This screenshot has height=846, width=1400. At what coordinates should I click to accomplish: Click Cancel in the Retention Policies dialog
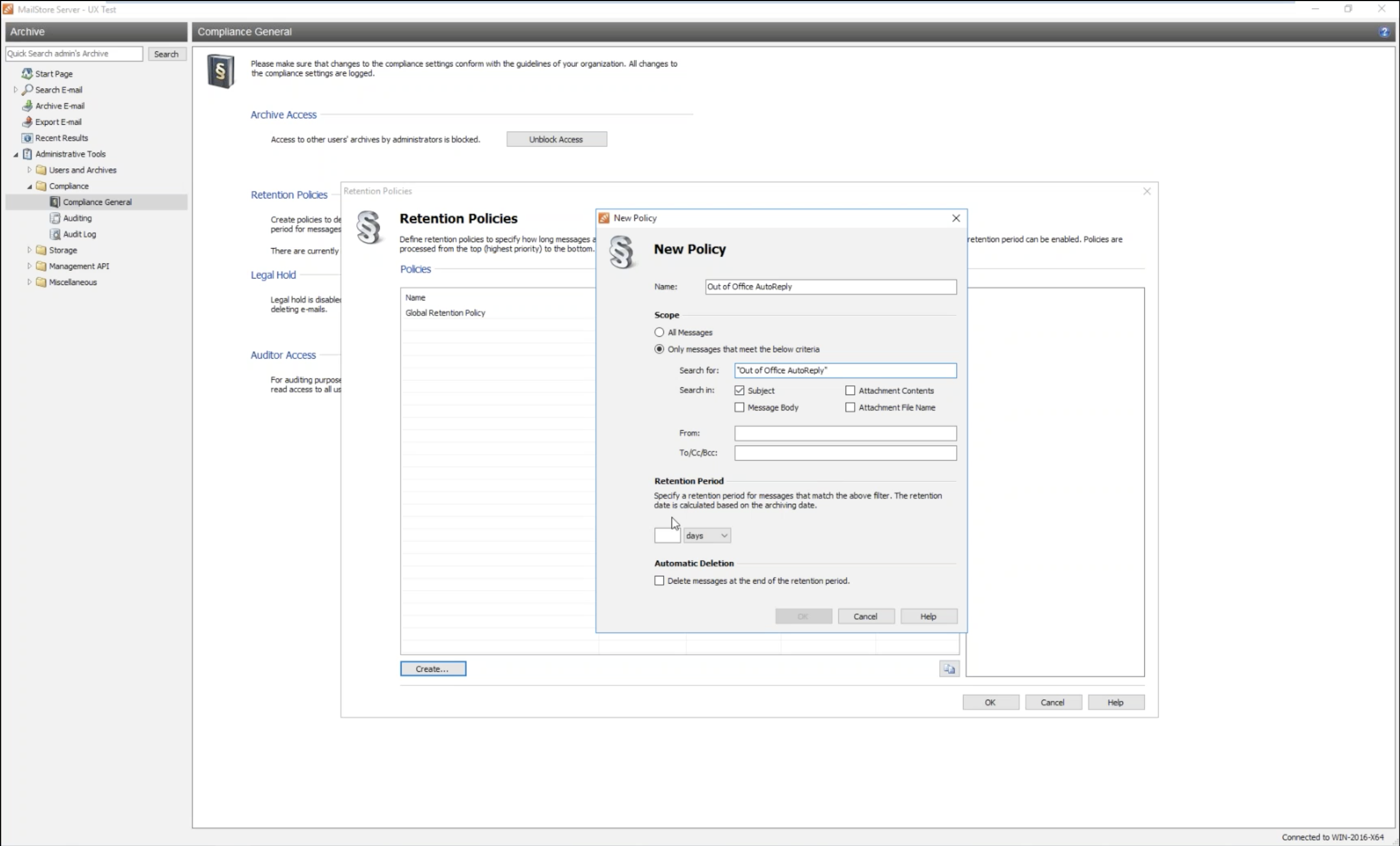pos(1053,703)
